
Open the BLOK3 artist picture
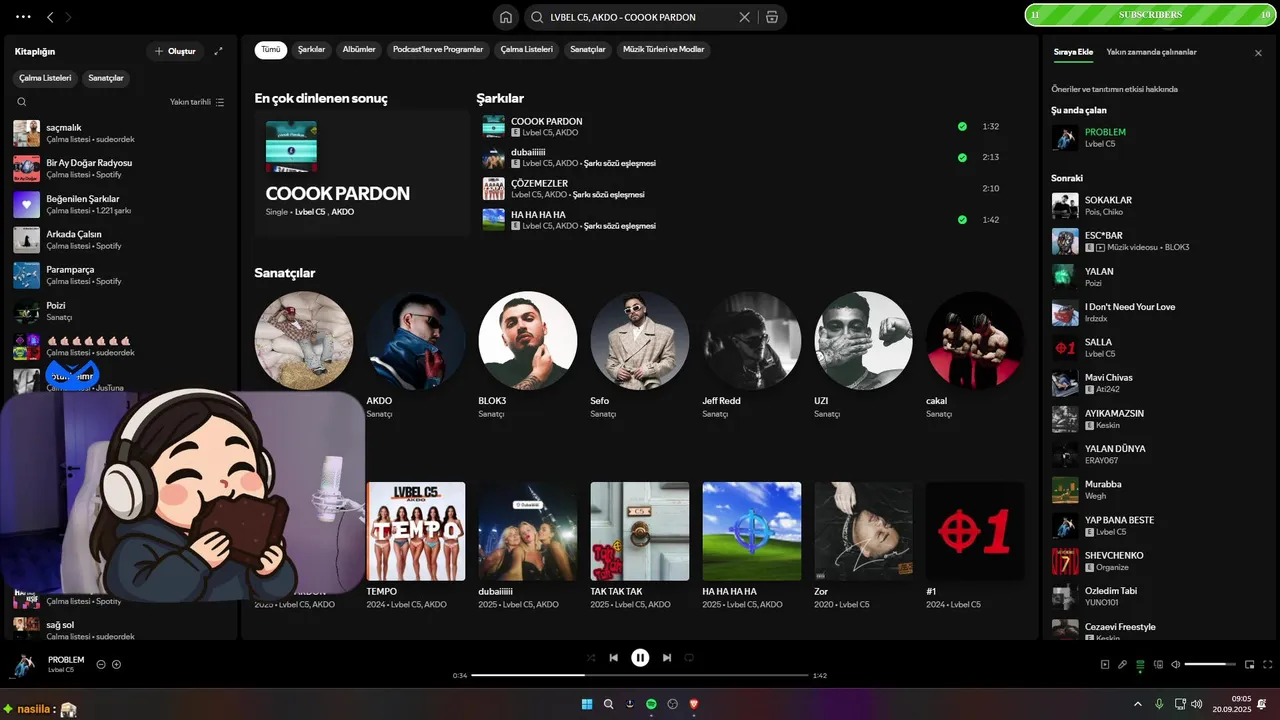[x=528, y=341]
